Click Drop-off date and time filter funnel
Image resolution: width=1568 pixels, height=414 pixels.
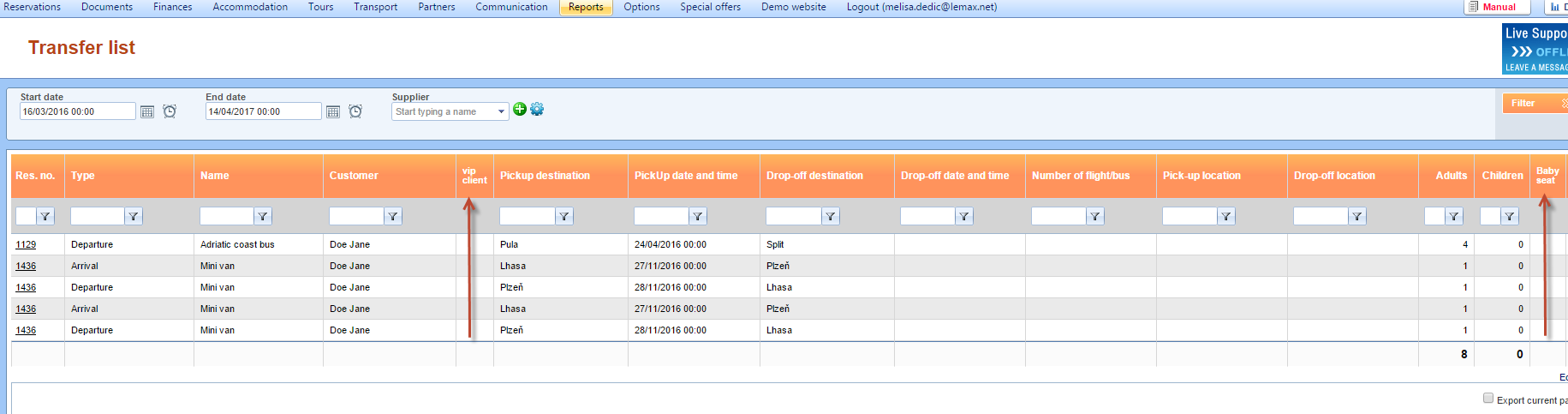(x=964, y=216)
